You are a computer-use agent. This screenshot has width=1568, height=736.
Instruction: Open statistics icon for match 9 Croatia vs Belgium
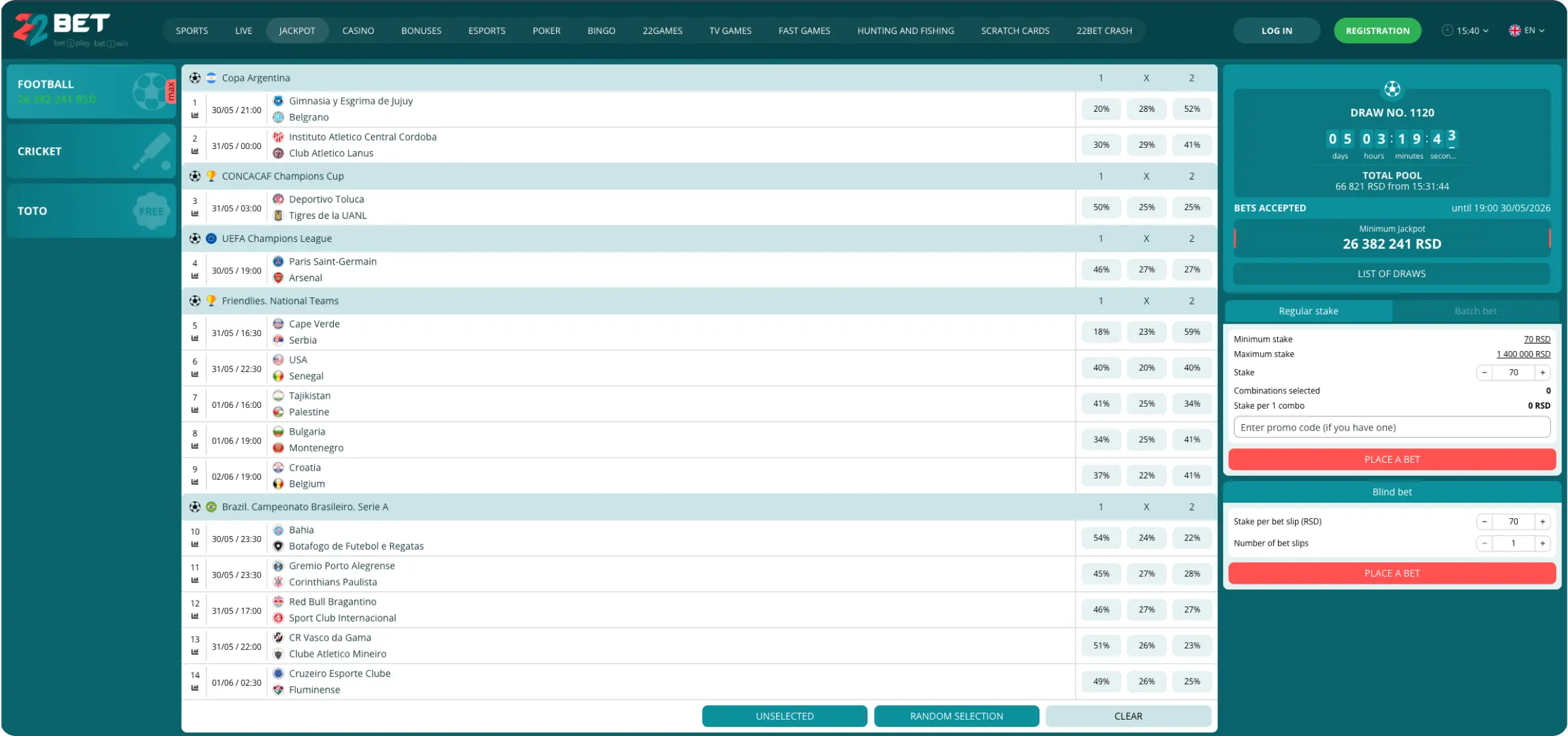[x=195, y=482]
